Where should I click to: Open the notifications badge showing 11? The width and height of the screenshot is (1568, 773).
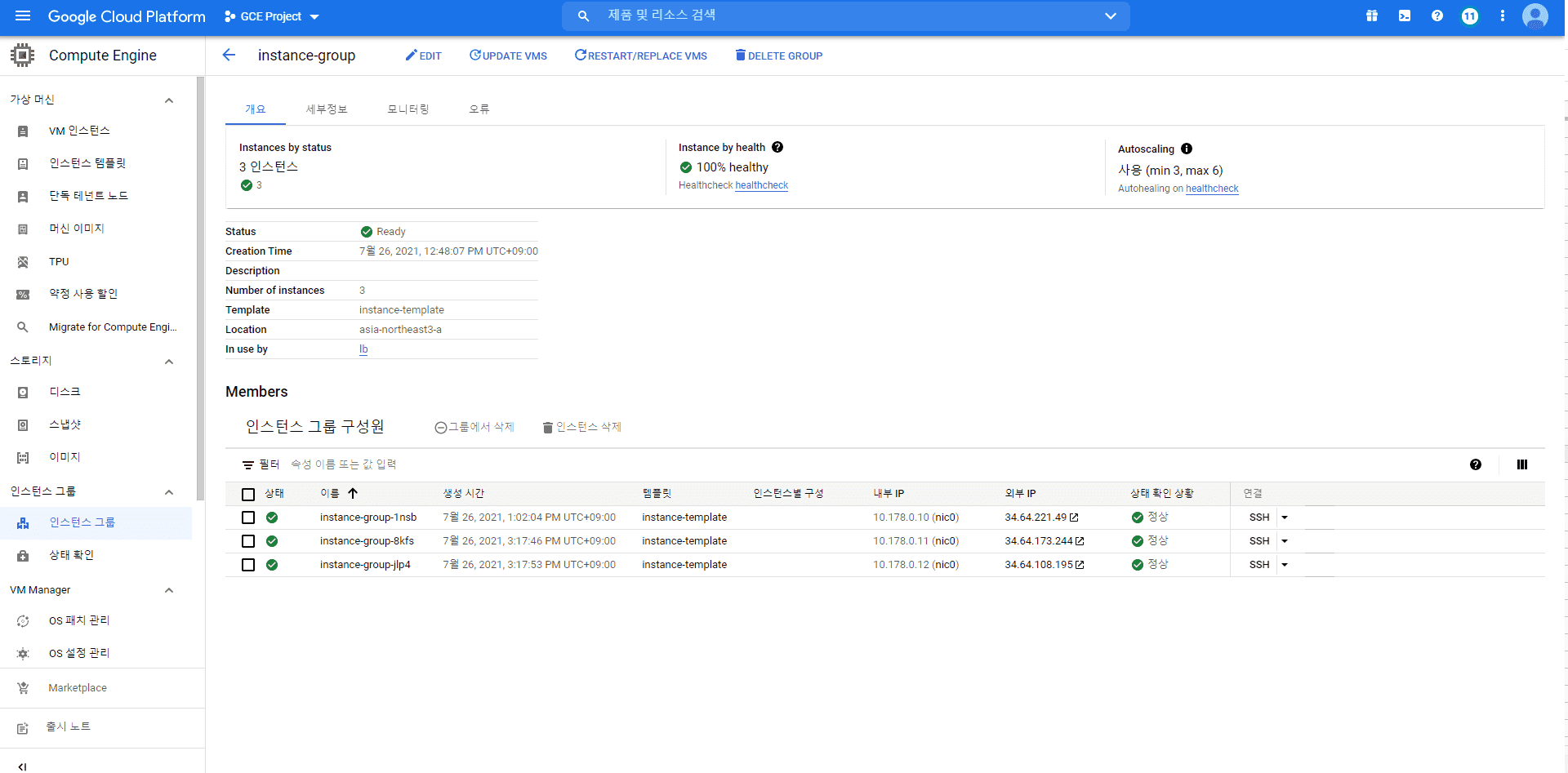1470,16
